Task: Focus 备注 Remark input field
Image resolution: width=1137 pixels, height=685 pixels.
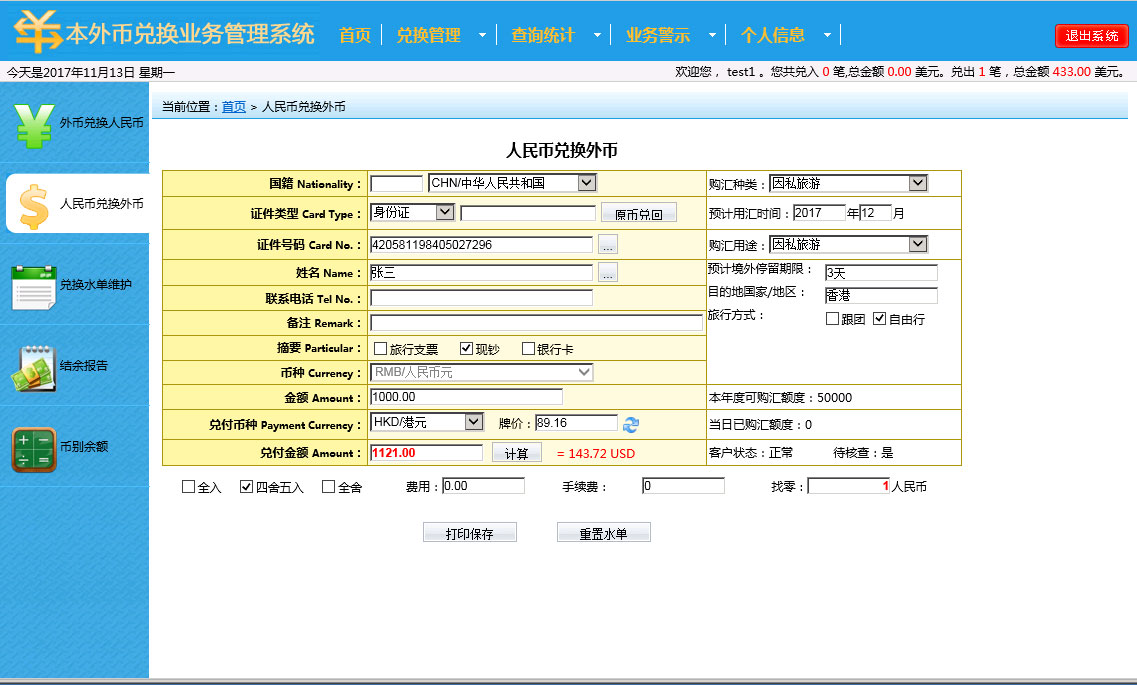Action: 537,323
